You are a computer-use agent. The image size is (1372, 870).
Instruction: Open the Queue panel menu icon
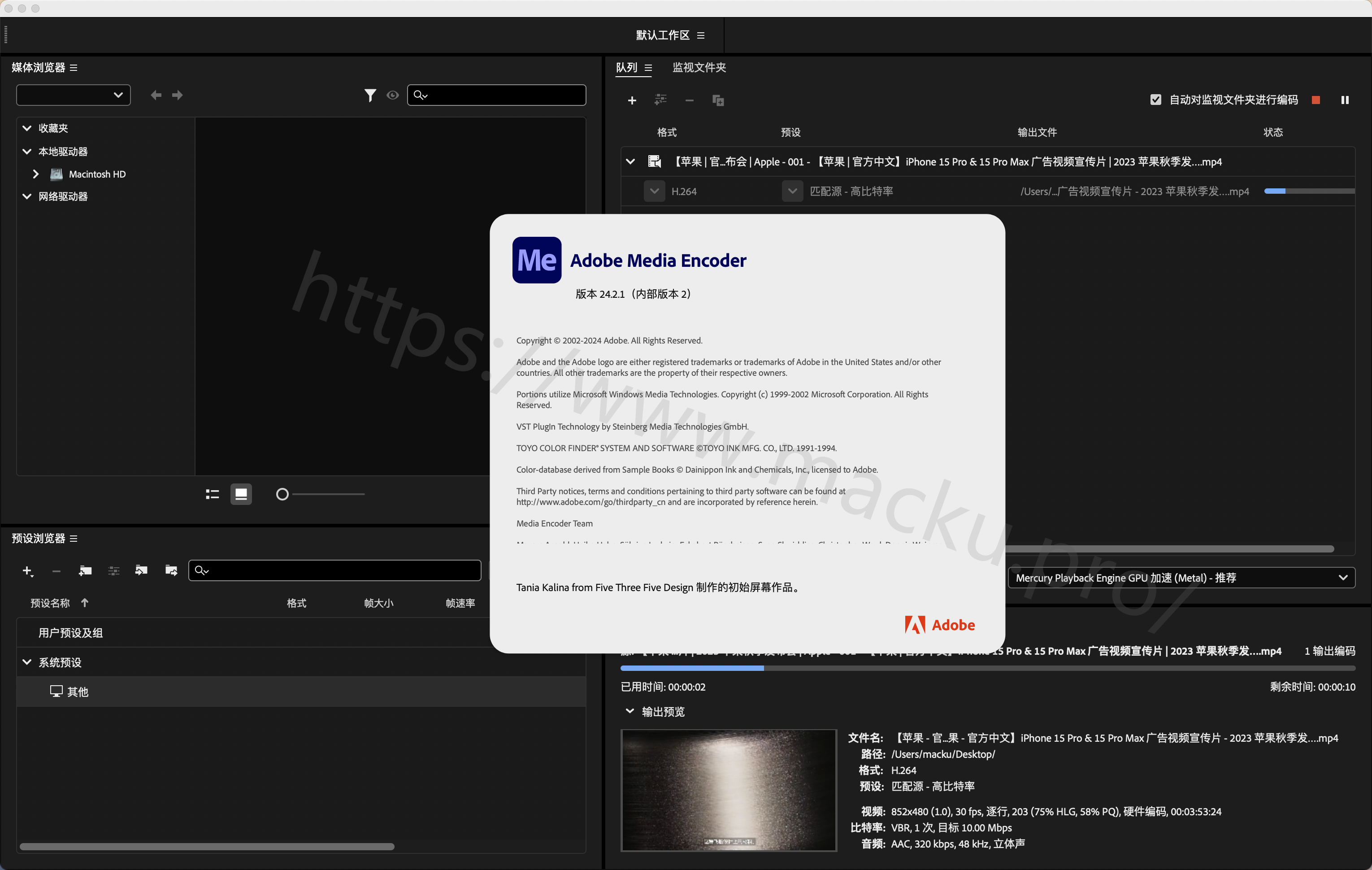tap(648, 68)
